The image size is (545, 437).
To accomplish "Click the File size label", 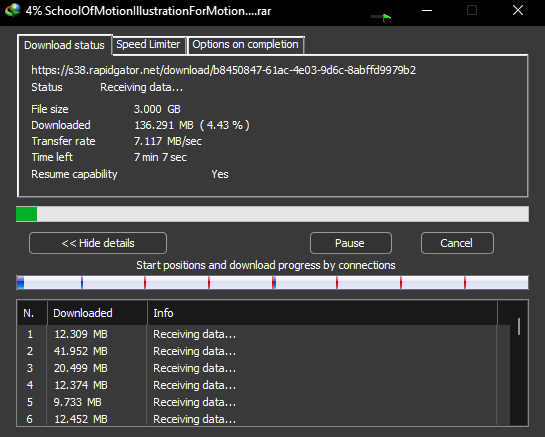I will pos(50,109).
